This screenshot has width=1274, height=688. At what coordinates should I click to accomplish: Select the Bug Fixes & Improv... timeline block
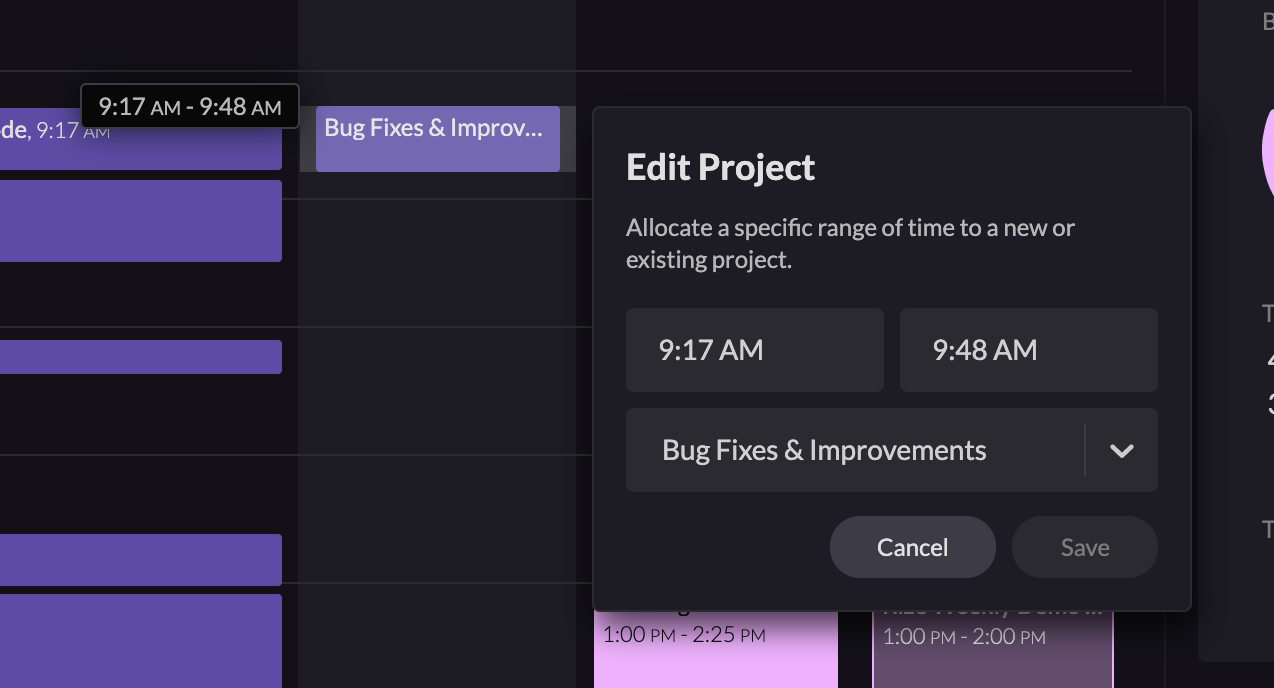click(x=438, y=139)
